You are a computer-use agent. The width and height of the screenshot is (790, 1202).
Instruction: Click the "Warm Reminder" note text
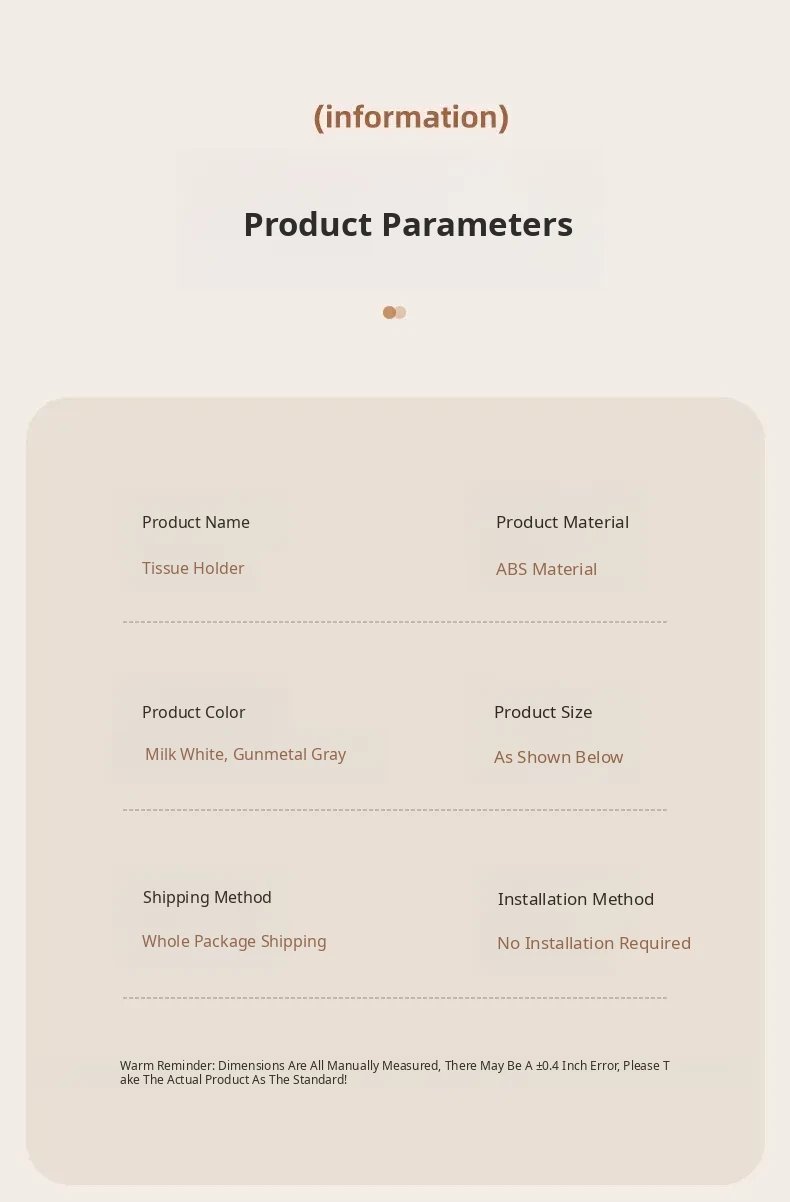(394, 1072)
